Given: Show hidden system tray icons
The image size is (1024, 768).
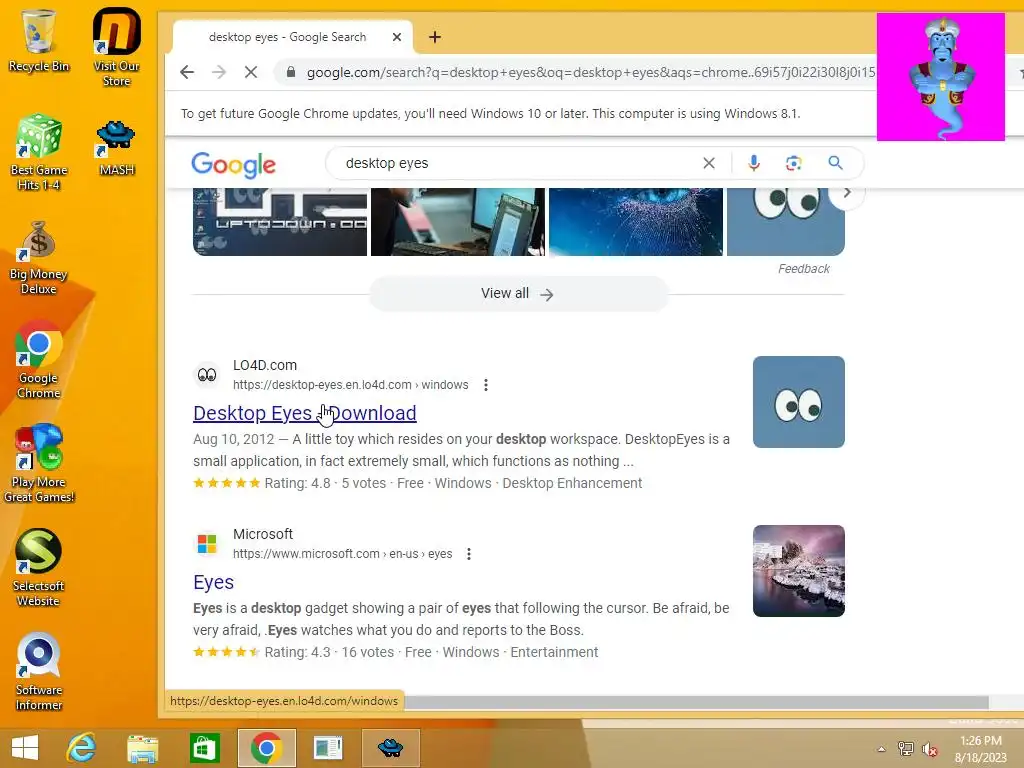Looking at the screenshot, I should (882, 748).
